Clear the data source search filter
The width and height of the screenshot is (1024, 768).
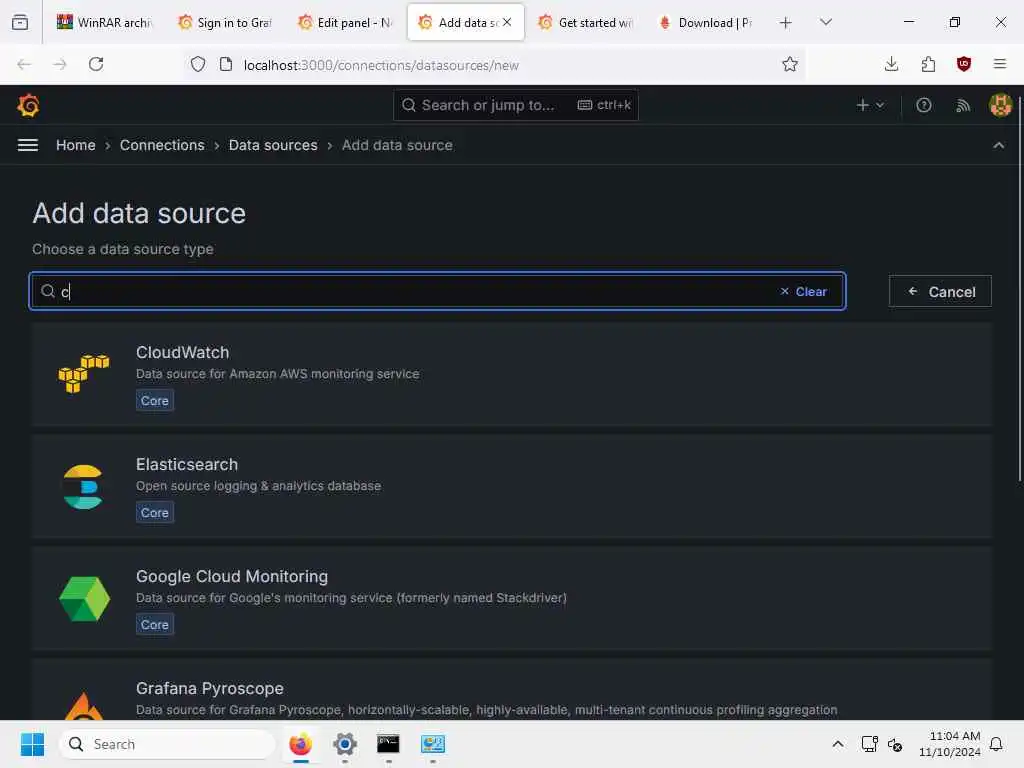(x=804, y=291)
